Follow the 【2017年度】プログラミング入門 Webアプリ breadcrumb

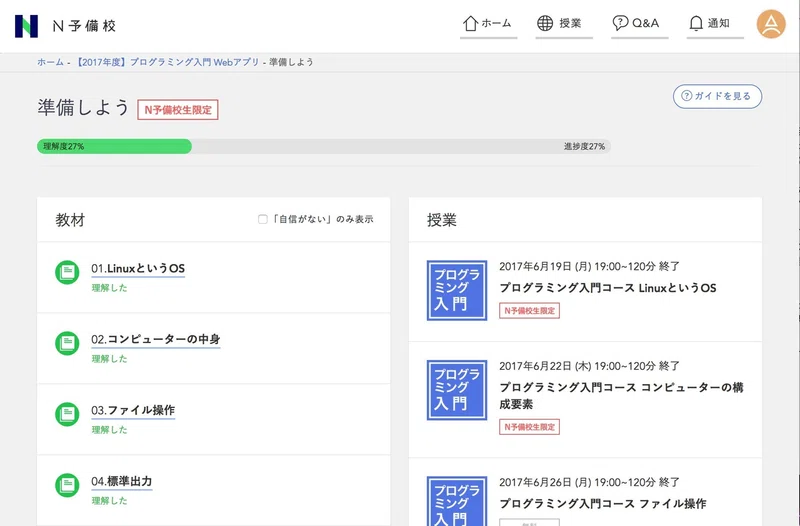click(168, 62)
